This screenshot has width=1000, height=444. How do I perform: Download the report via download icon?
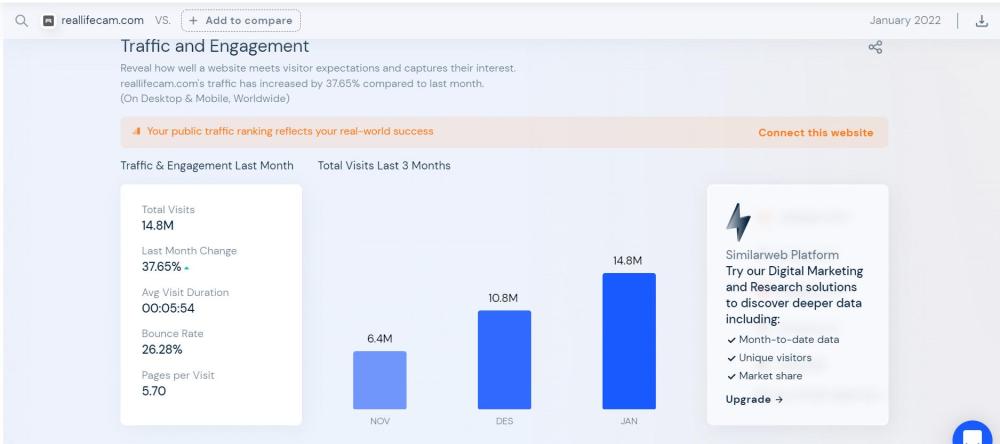[x=981, y=20]
